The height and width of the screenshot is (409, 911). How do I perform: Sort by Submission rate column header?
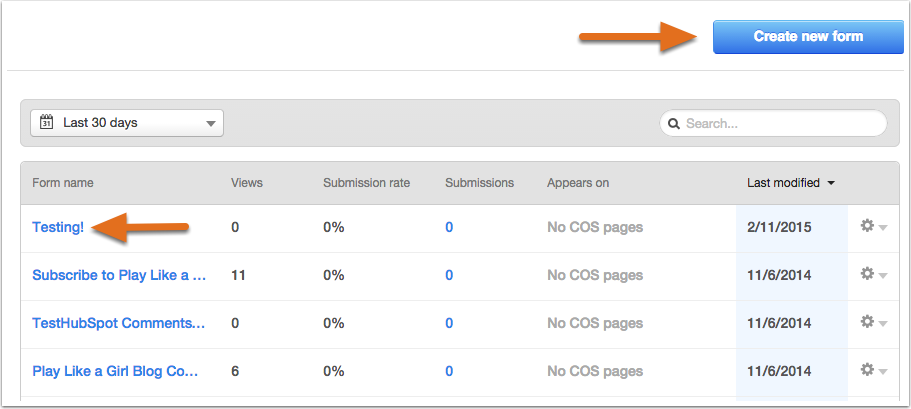(x=367, y=183)
